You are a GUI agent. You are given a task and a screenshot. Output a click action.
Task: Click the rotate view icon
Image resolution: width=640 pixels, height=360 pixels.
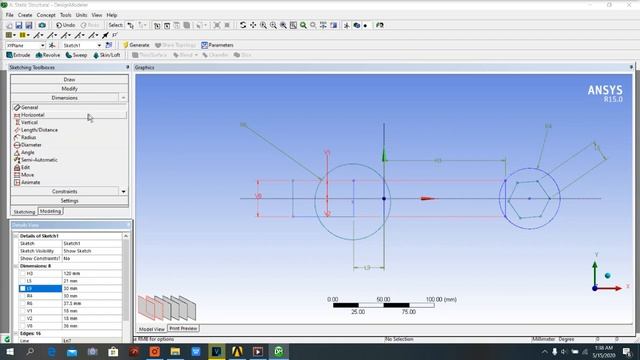point(243,25)
